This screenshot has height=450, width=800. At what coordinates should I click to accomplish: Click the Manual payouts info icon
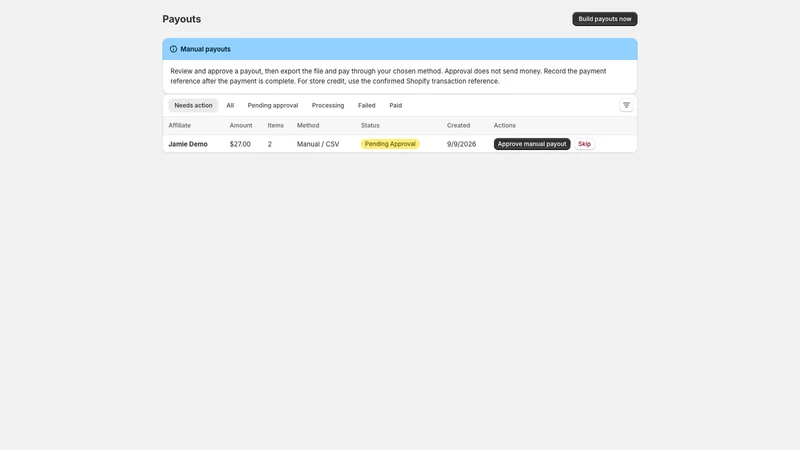(173, 49)
